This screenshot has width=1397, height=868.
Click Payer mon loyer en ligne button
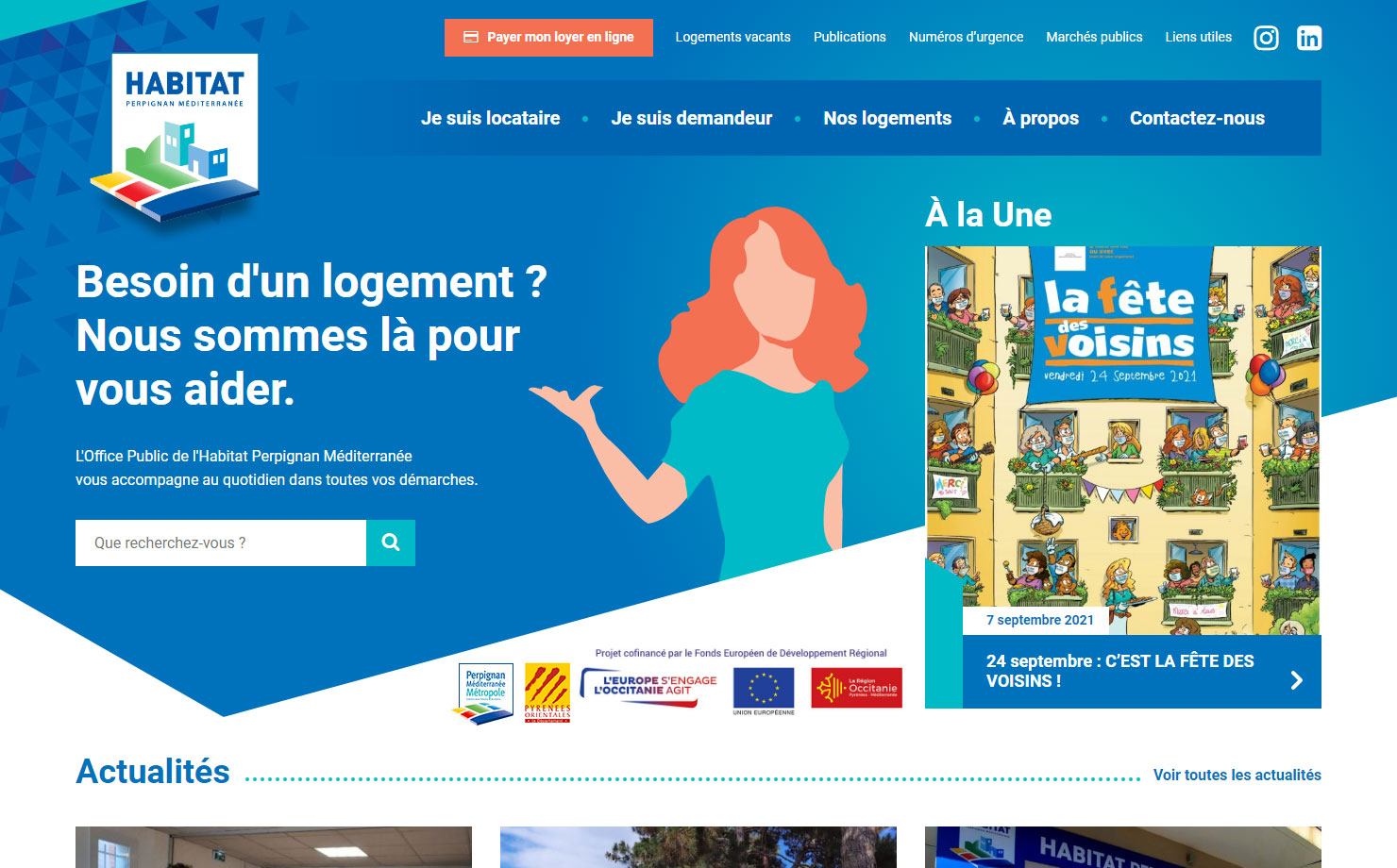click(x=548, y=38)
